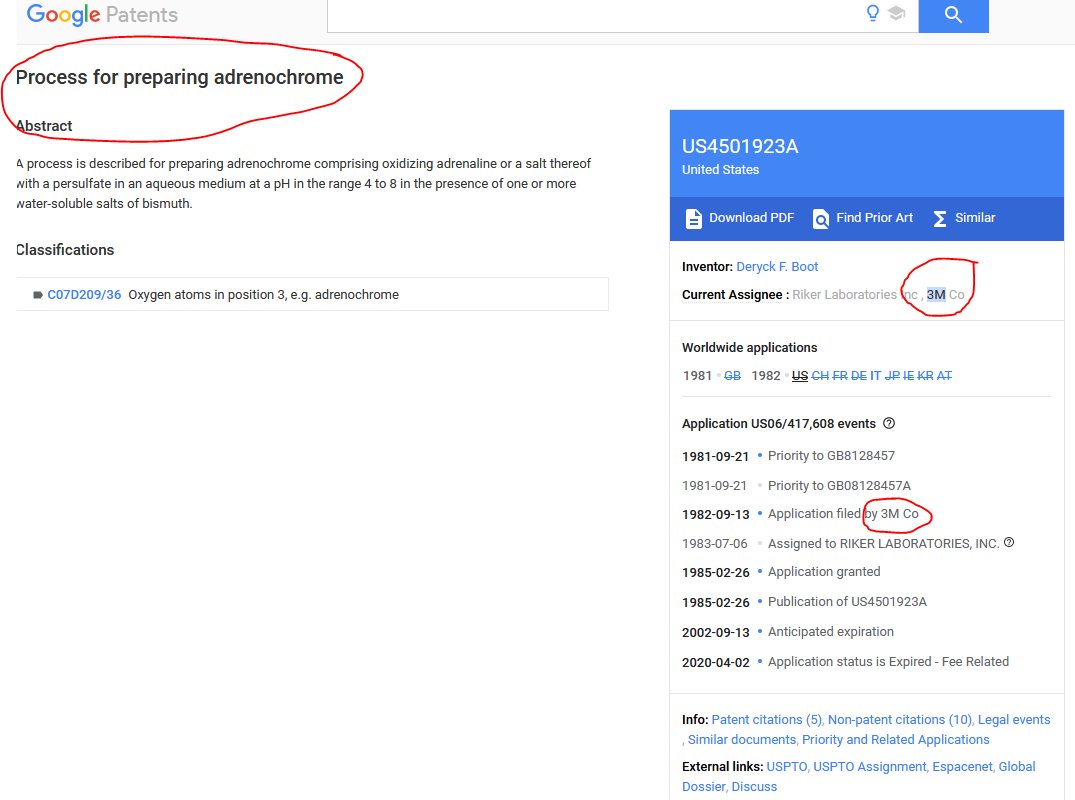Open the Download PDF button
Viewport: 1075px width, 800px height.
tap(740, 218)
